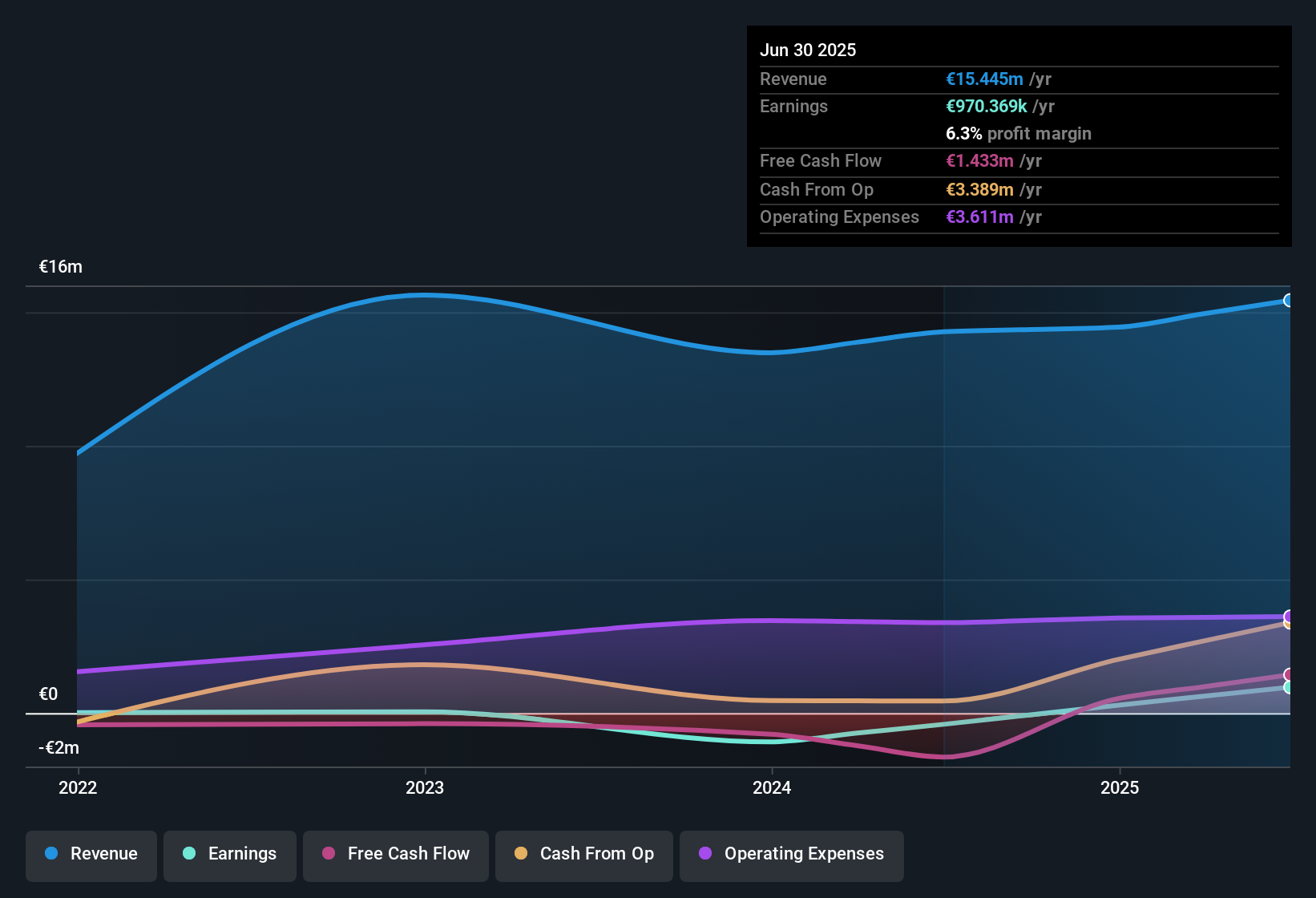This screenshot has height=898, width=1316.
Task: Click the orange Cash From Op dot
Action: (x=520, y=855)
